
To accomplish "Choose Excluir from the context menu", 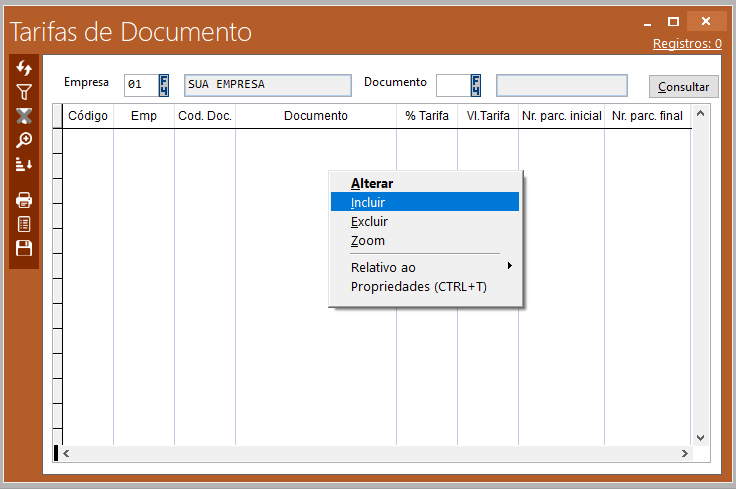I will coord(369,221).
